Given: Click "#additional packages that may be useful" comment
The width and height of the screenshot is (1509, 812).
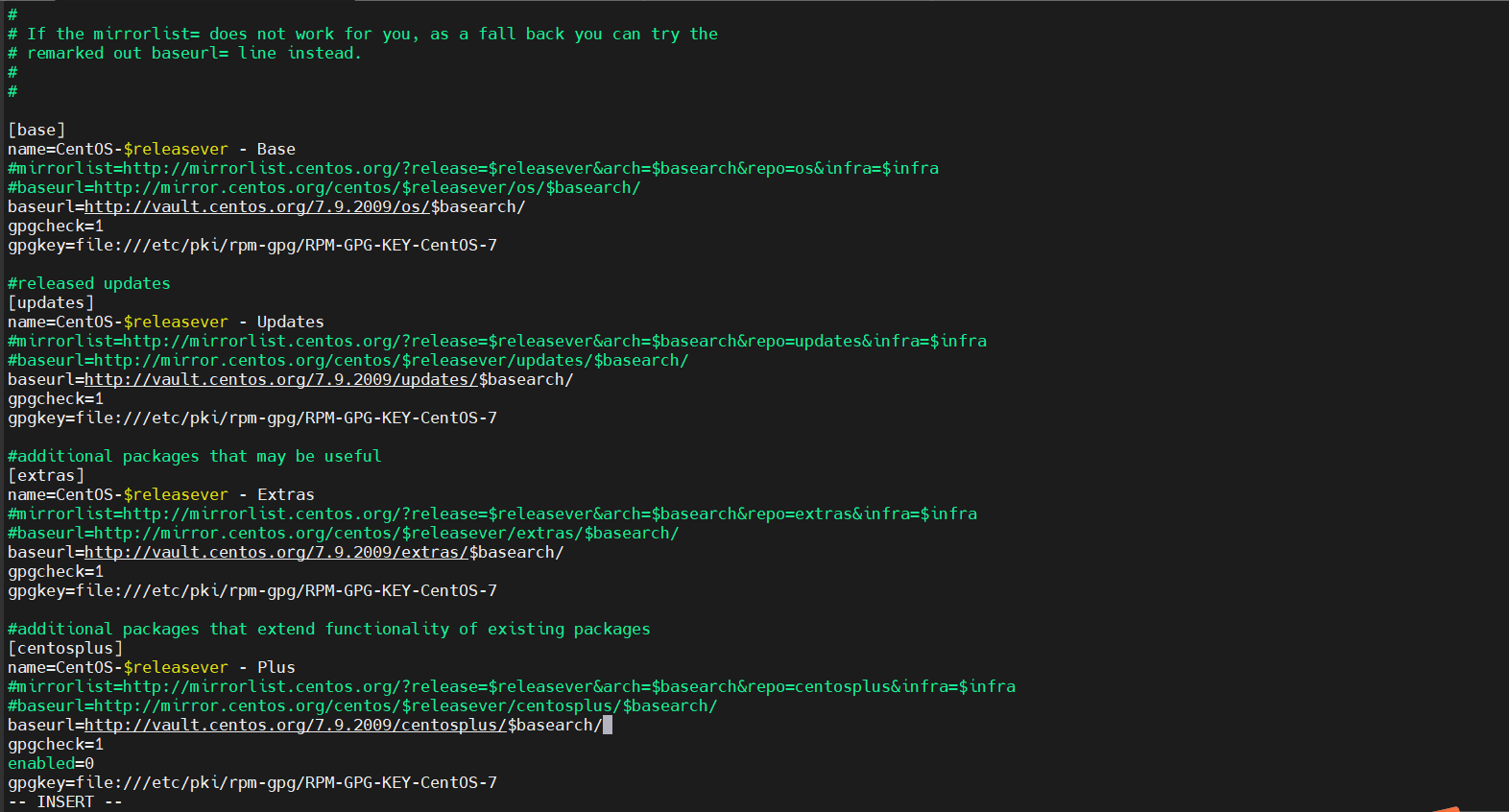Looking at the screenshot, I should [195, 457].
